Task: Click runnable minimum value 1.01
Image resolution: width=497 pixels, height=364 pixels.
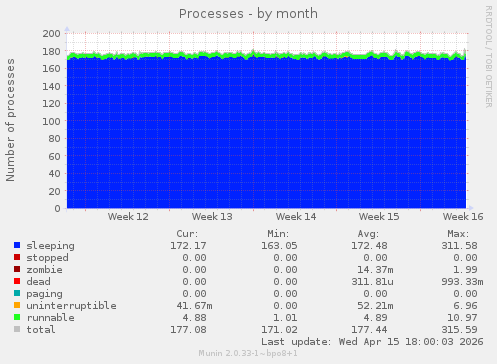Action: pyautogui.click(x=285, y=318)
